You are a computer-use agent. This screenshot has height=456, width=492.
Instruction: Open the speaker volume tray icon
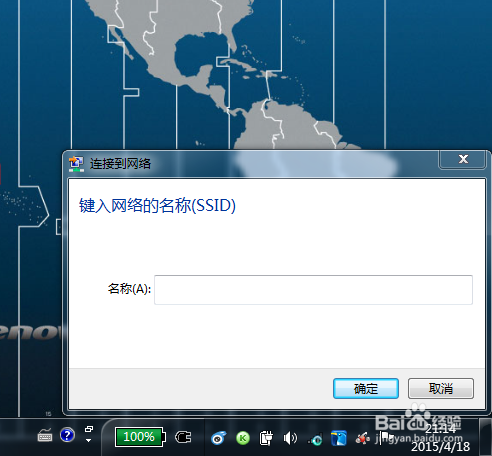tap(290, 438)
